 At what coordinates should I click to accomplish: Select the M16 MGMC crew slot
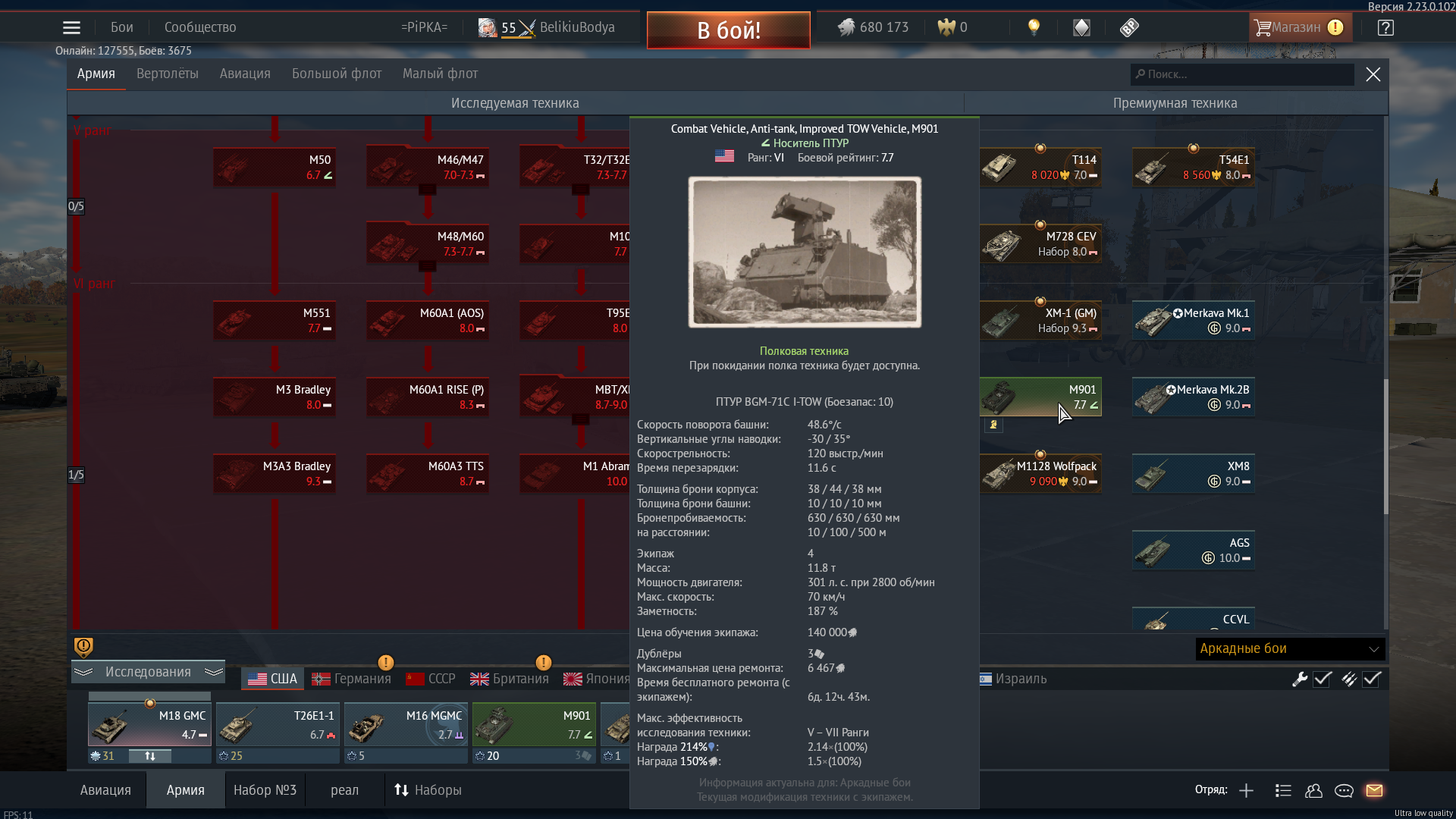tap(406, 726)
